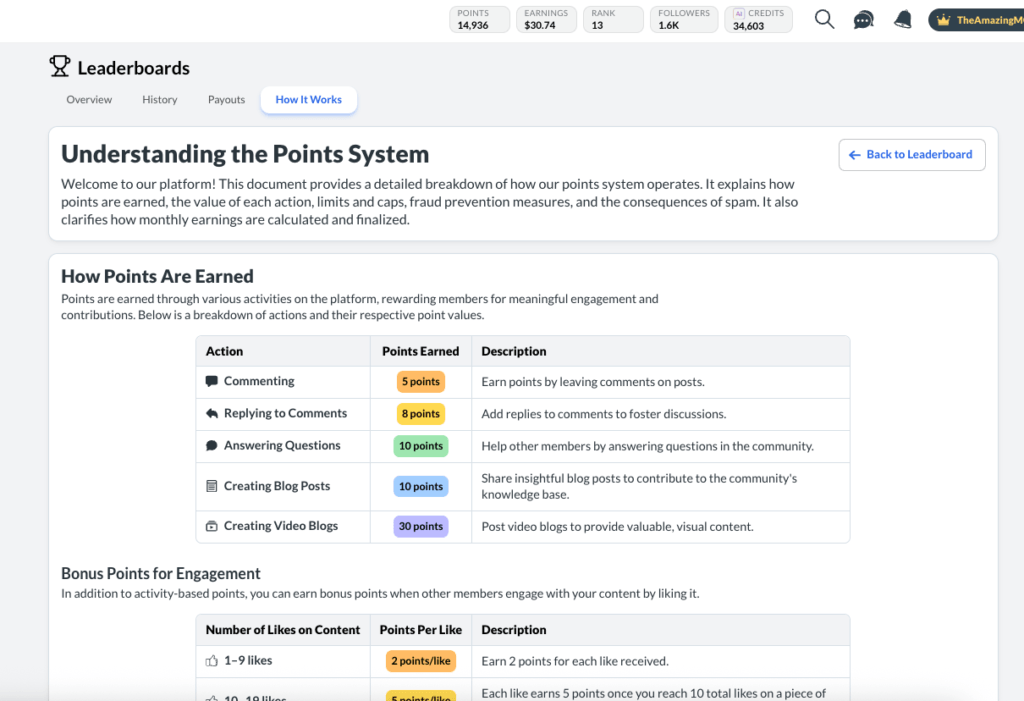
Task: Click the crown icon on the profile button
Action: tap(941, 19)
